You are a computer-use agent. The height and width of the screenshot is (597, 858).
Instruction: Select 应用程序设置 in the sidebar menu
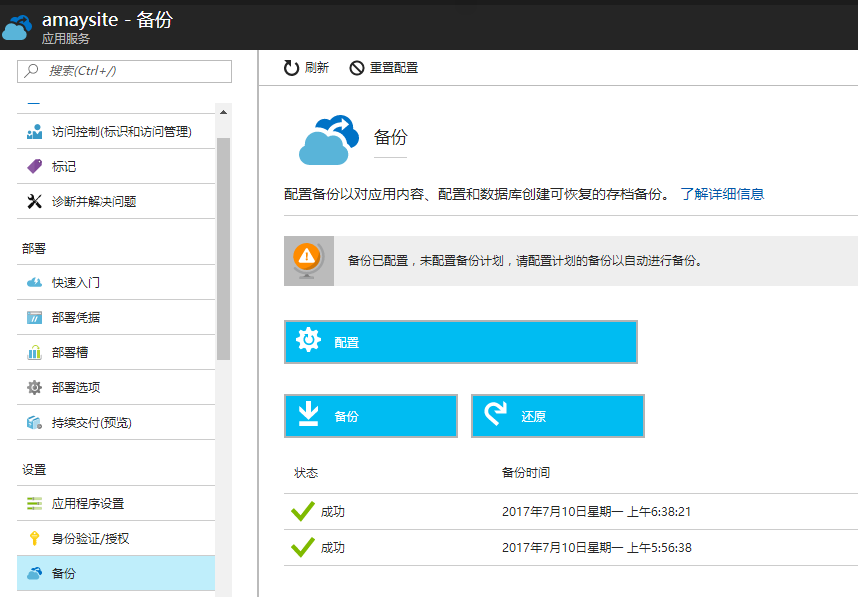88,503
